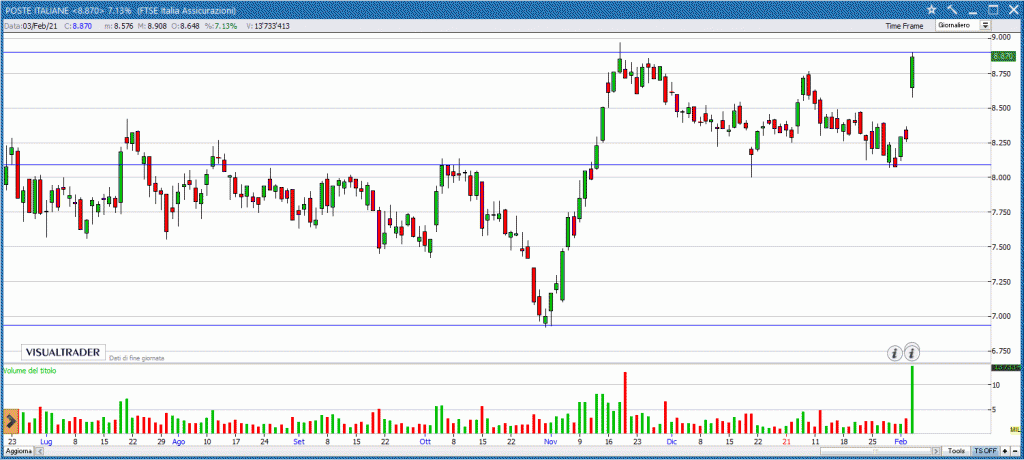Viewport: 1024px width, 460px height.
Task: Click the tallest red volume bar in November
Action: coord(625,402)
